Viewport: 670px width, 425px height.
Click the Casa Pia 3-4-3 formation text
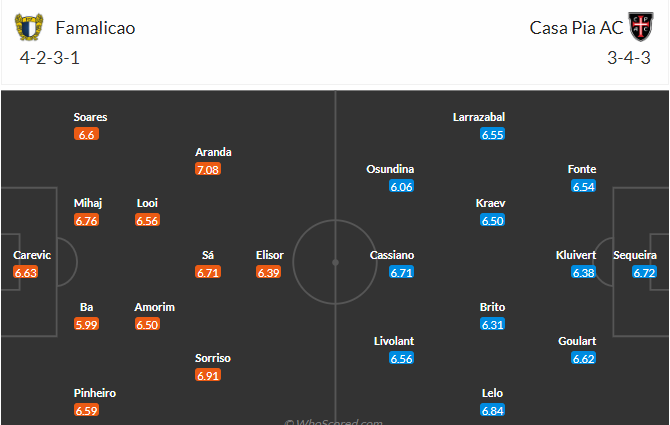click(x=629, y=58)
